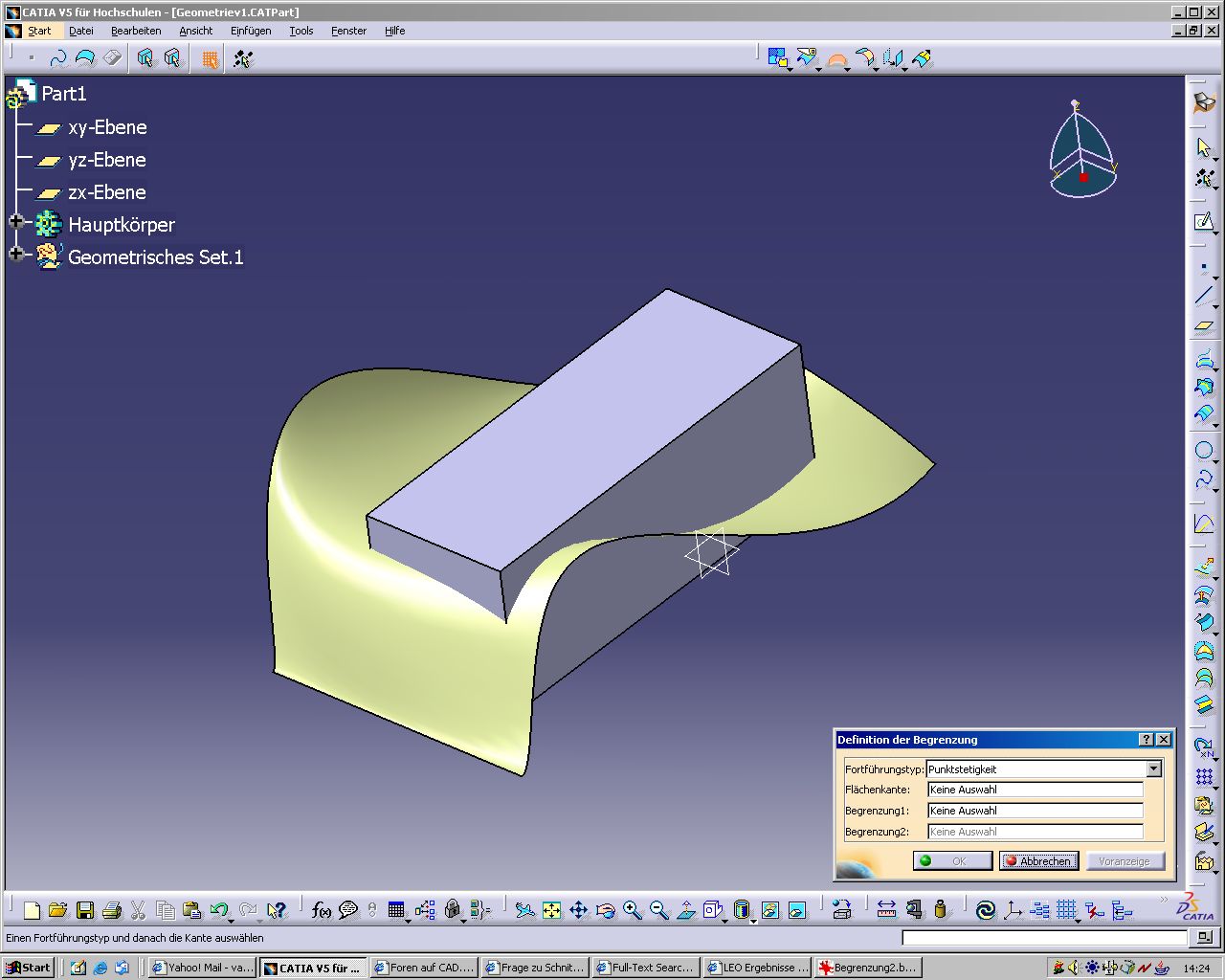Screen dimensions: 1225x980
Task: Open the Fortführungstyp dropdown arrow
Action: pyautogui.click(x=1154, y=768)
